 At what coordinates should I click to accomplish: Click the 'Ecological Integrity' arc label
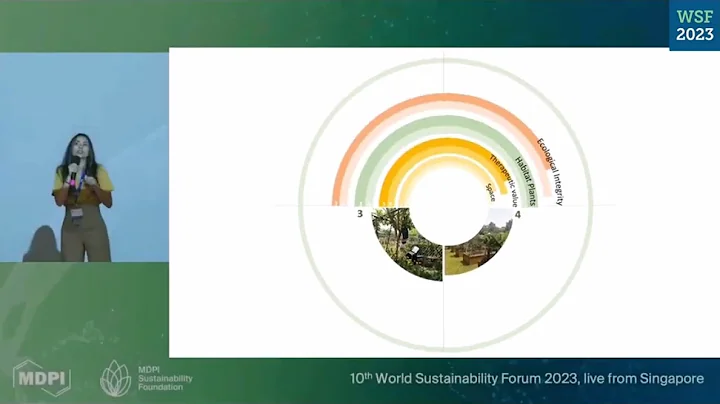[550, 171]
